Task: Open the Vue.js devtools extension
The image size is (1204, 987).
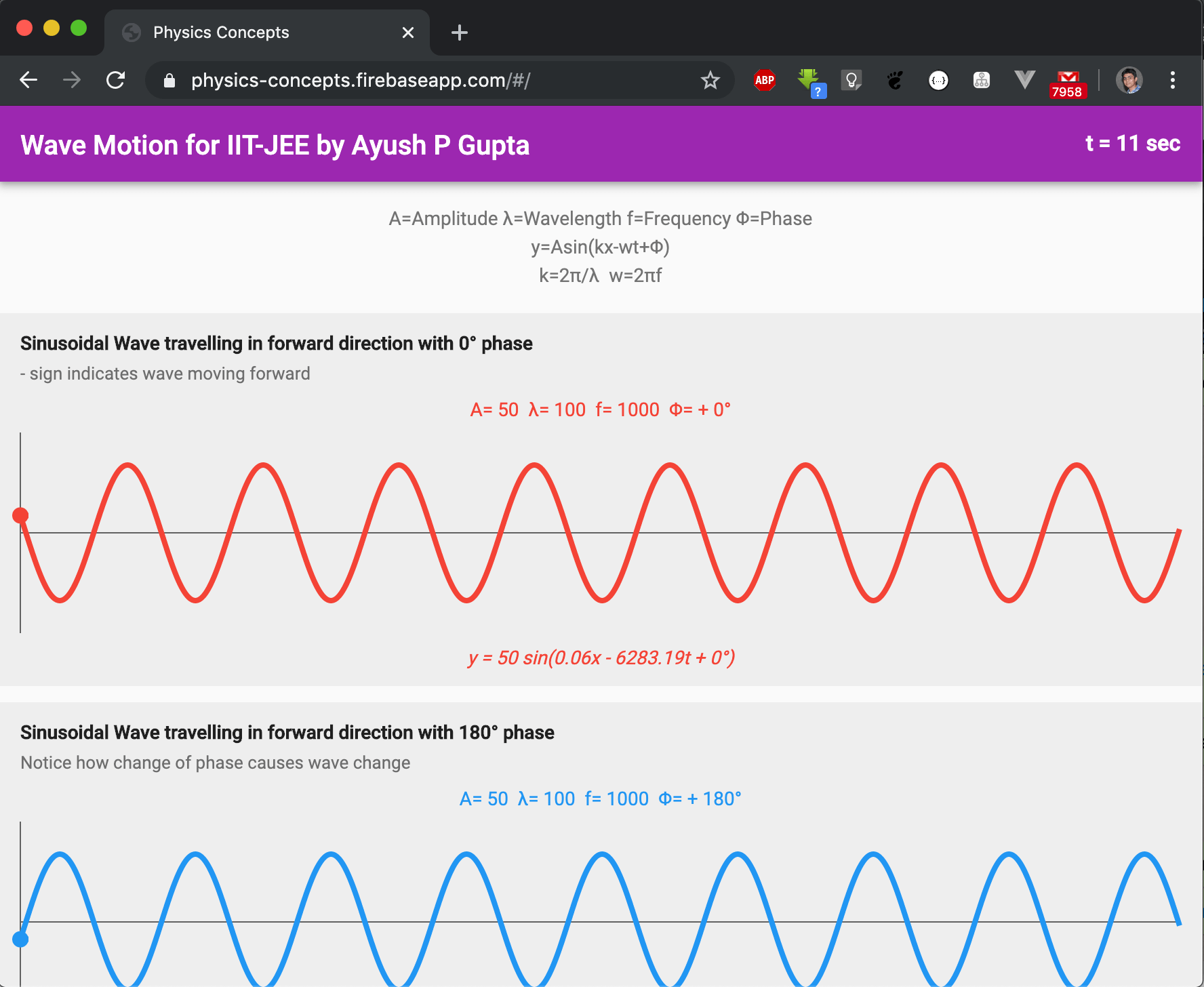Action: pyautogui.click(x=1024, y=80)
